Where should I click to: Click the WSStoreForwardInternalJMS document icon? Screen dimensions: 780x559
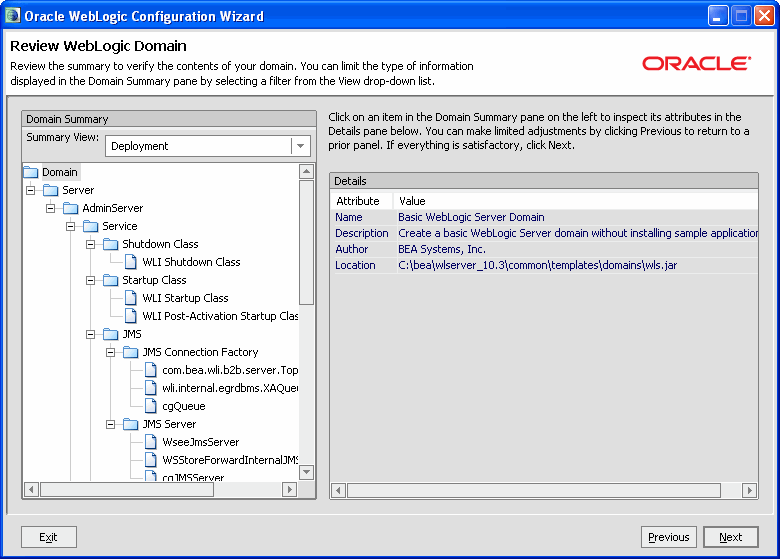(x=151, y=460)
